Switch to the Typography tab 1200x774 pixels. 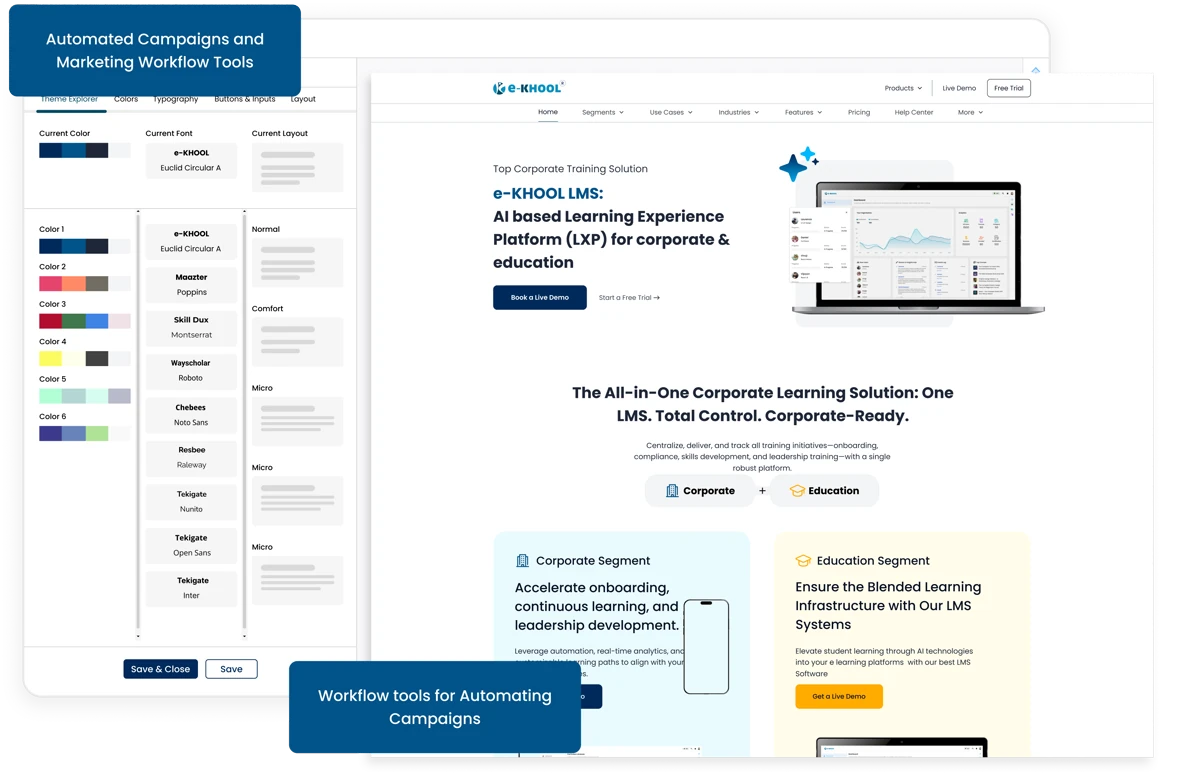176,99
